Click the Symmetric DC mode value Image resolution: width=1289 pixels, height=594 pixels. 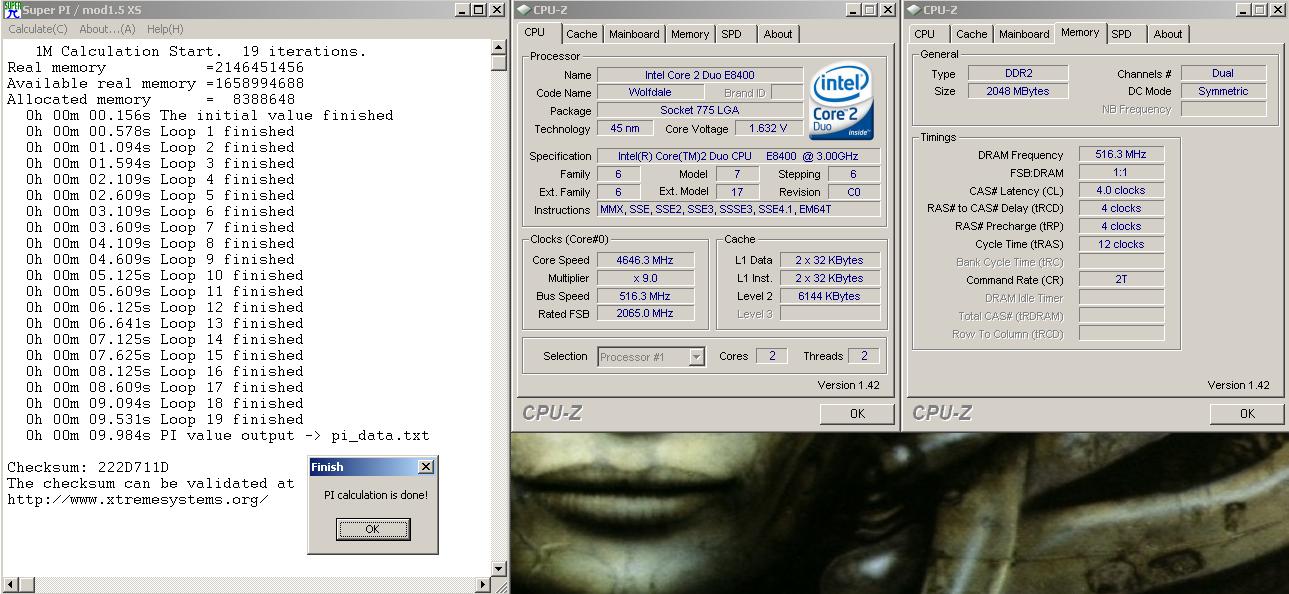(1223, 91)
